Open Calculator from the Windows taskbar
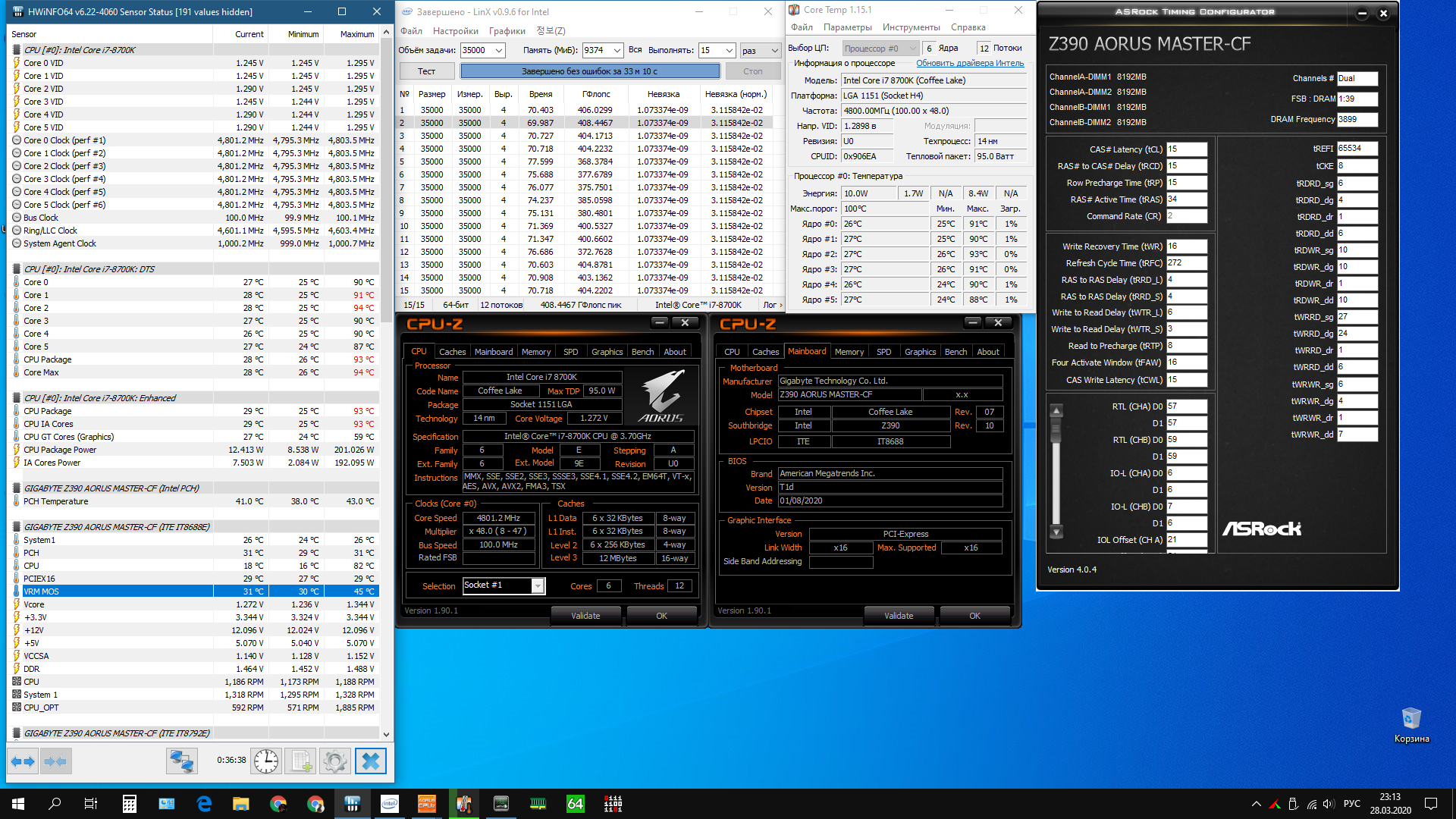Screen dimensions: 1456x819 click(129, 804)
